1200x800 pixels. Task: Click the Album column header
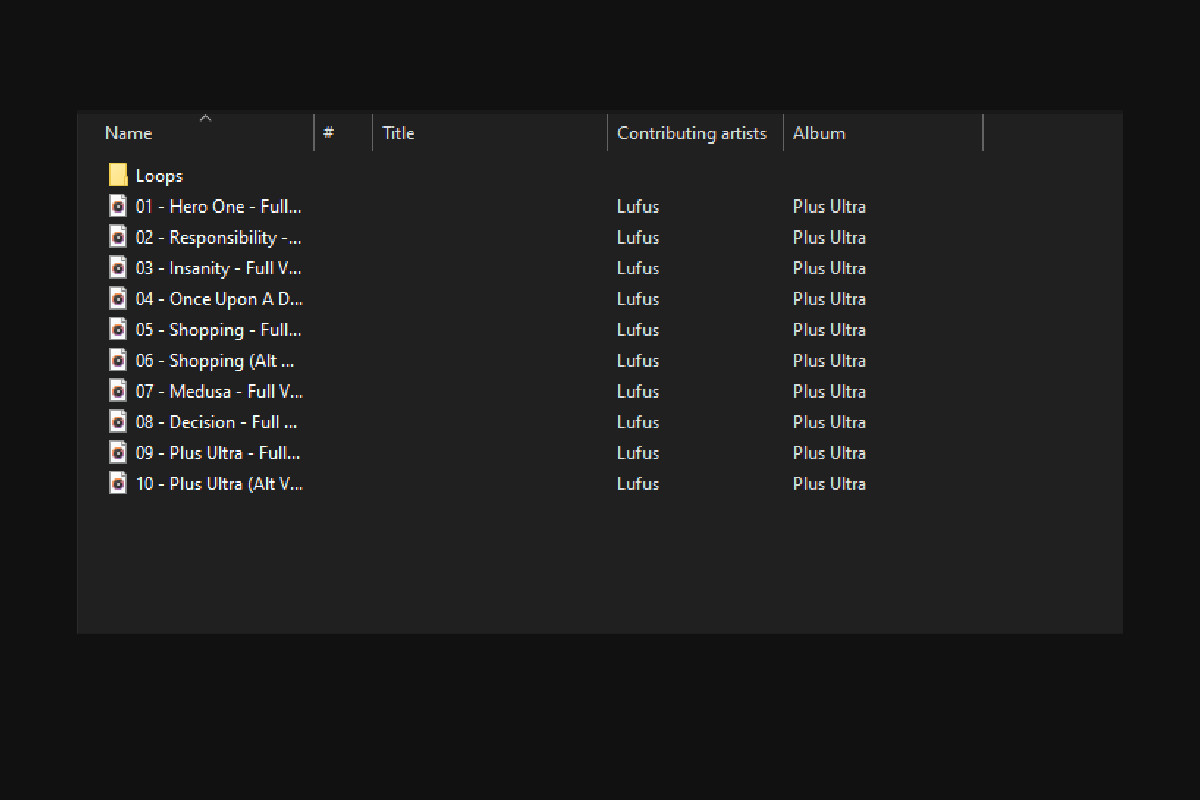819,133
